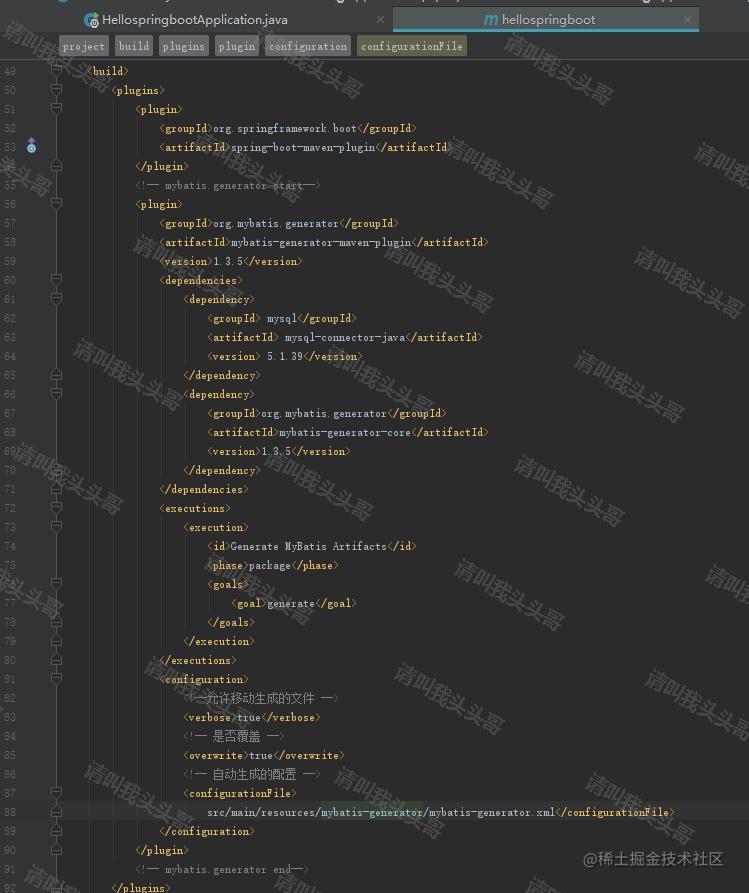Click the text 'org.springframework.boot' on line 52
749x893 pixels.
coord(285,129)
